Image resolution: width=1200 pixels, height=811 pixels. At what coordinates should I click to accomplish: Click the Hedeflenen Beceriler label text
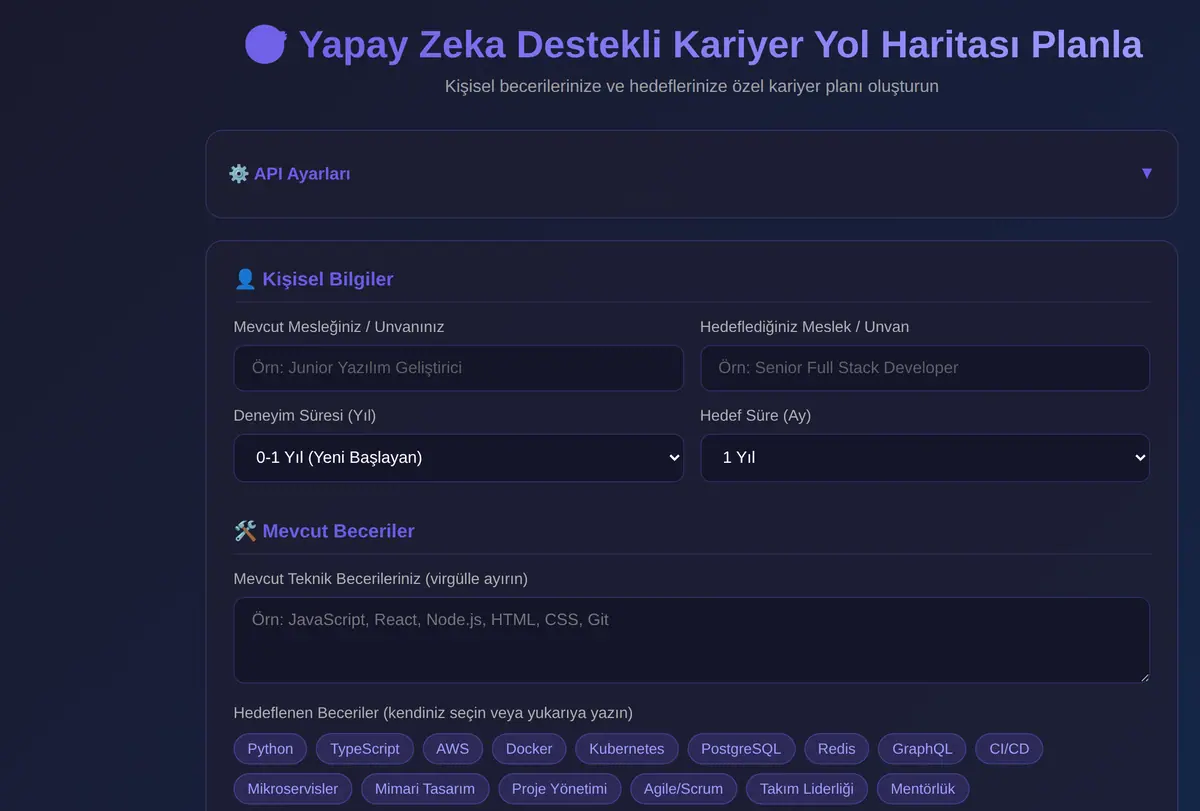click(433, 713)
